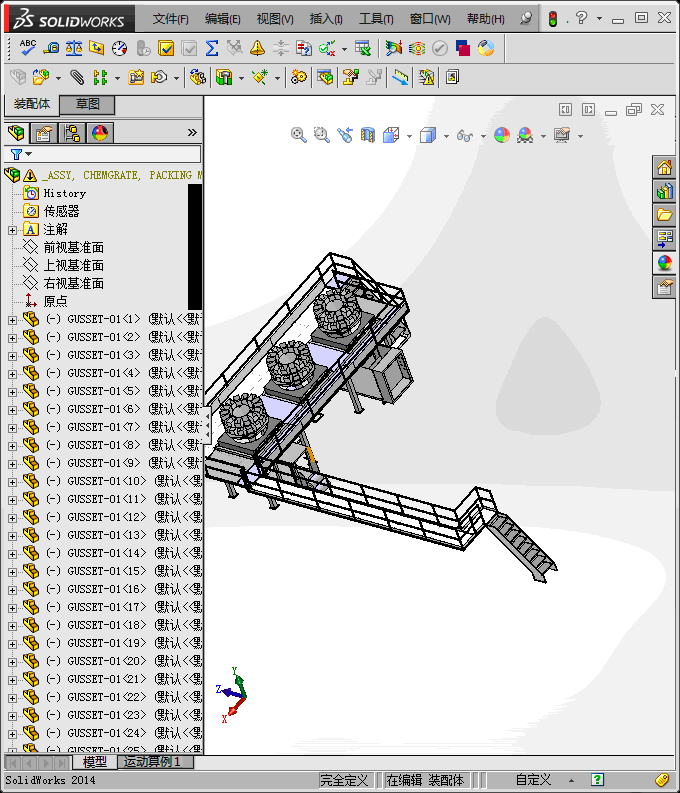The image size is (680, 793).
Task: Switch to the 草图 tab
Action: [87, 104]
